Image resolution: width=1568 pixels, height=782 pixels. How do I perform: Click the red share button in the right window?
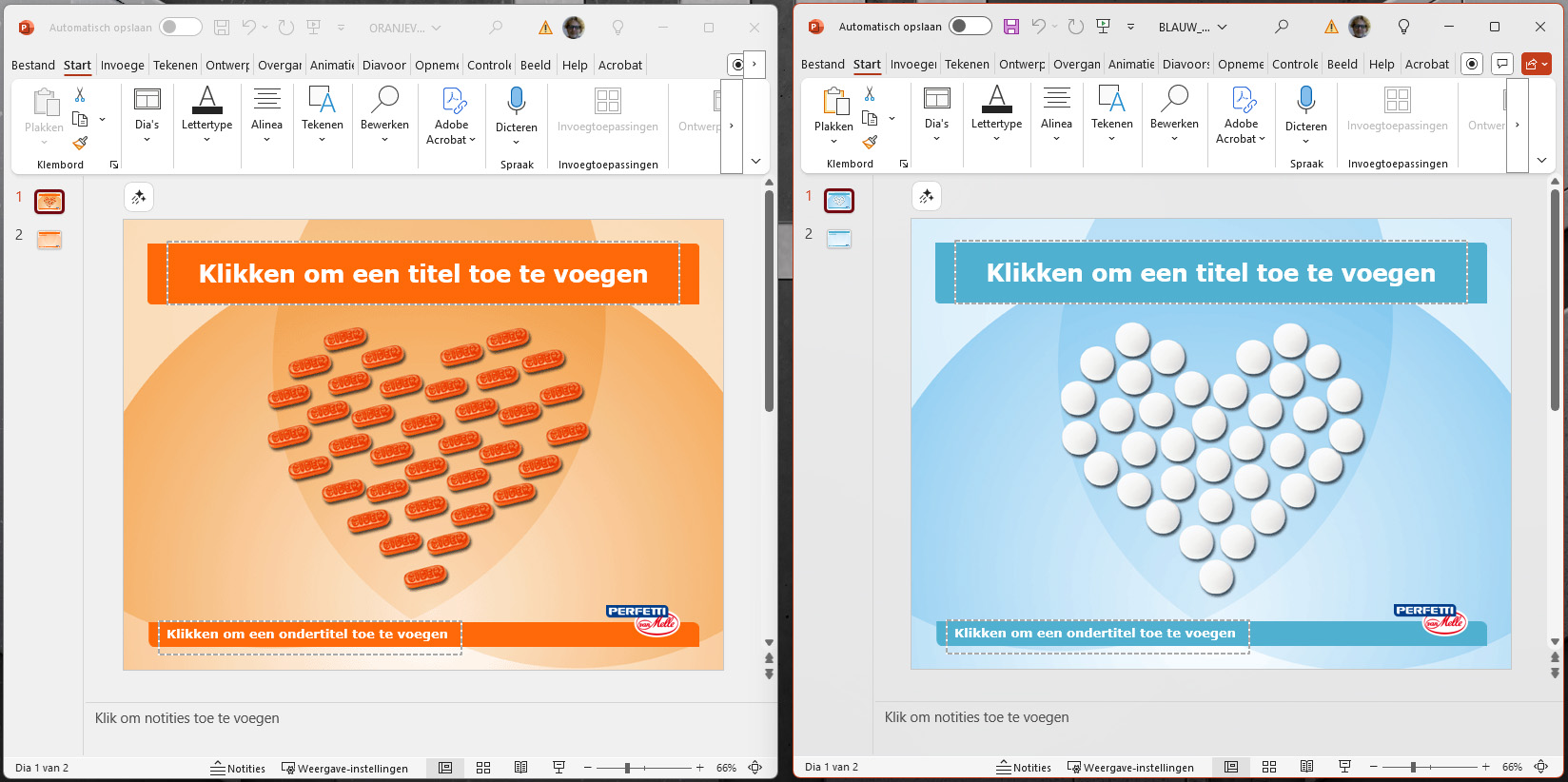tap(1536, 64)
